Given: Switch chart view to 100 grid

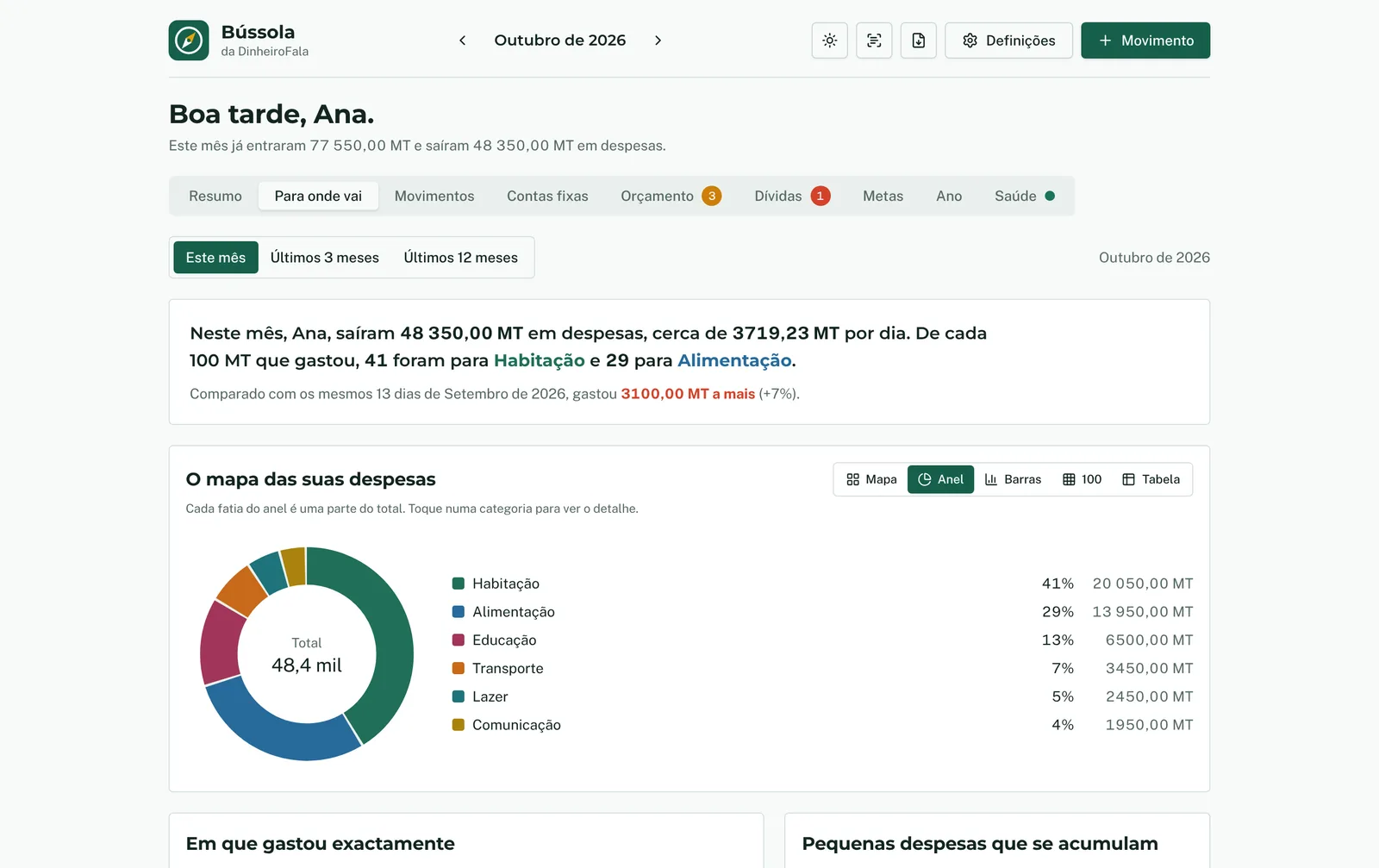Looking at the screenshot, I should (x=1082, y=479).
